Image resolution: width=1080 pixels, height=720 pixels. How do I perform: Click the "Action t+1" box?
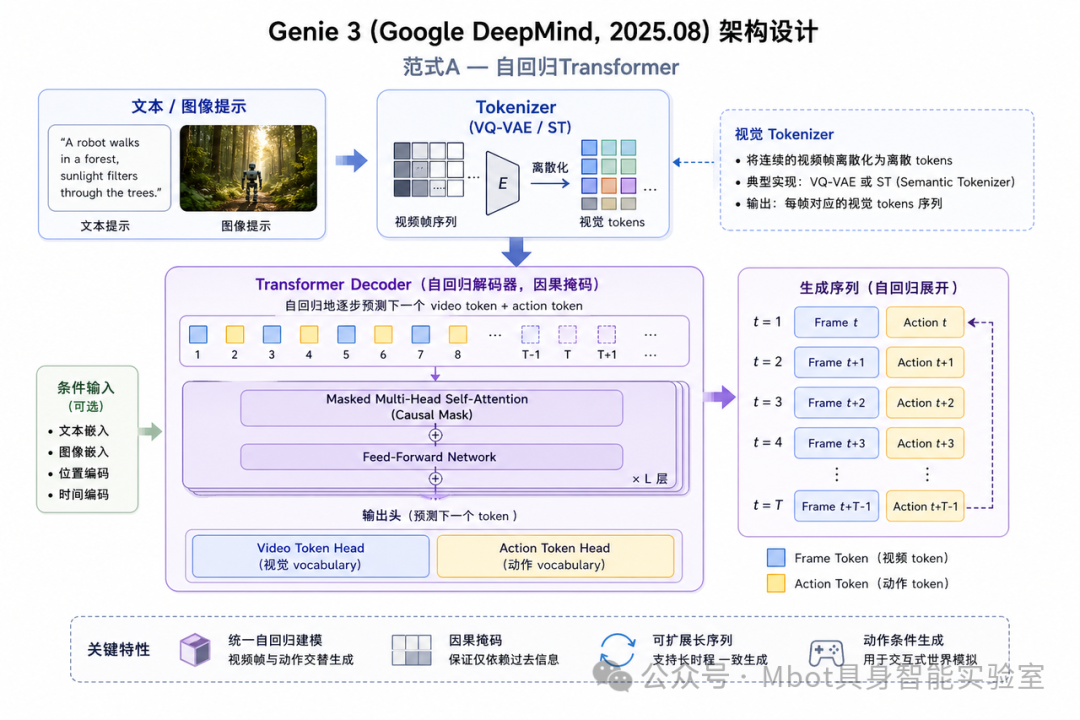click(925, 362)
